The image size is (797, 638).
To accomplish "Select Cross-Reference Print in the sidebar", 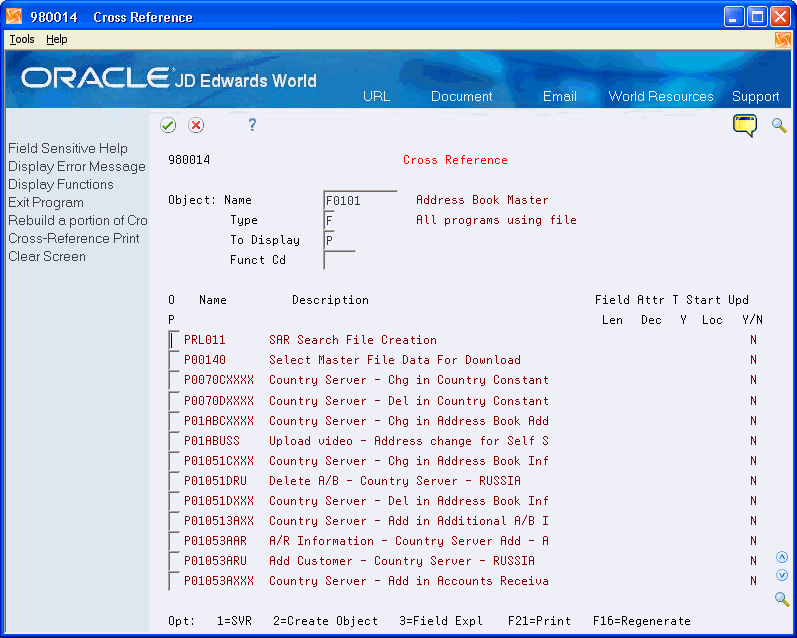I will [74, 238].
